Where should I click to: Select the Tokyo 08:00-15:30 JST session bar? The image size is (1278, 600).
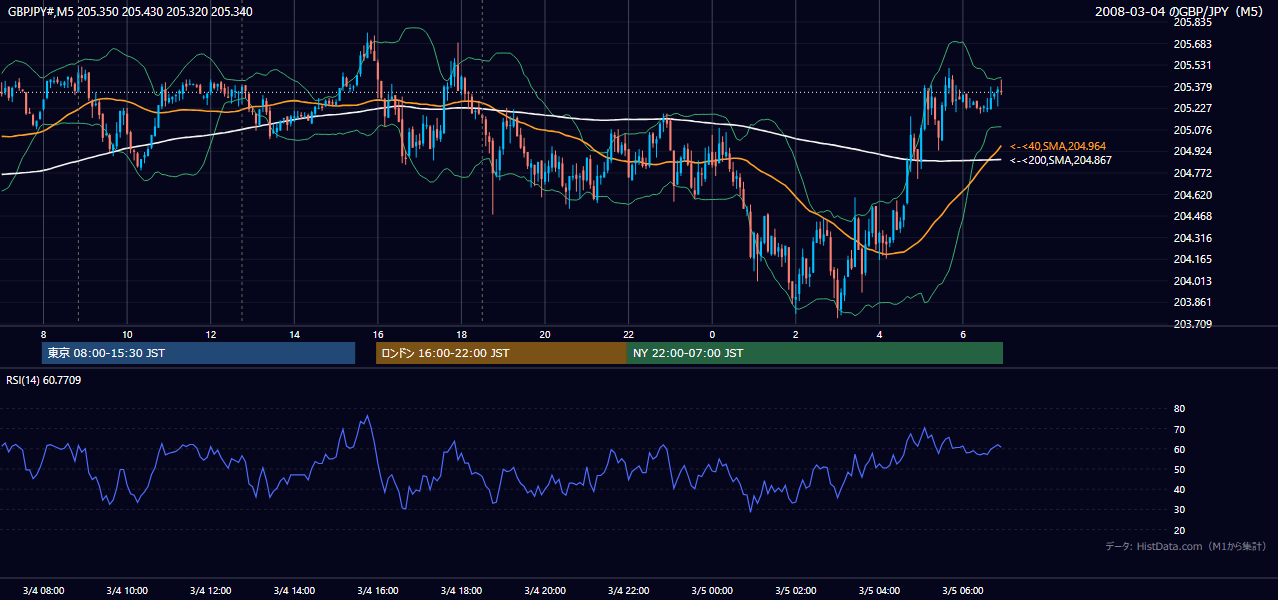tap(198, 353)
